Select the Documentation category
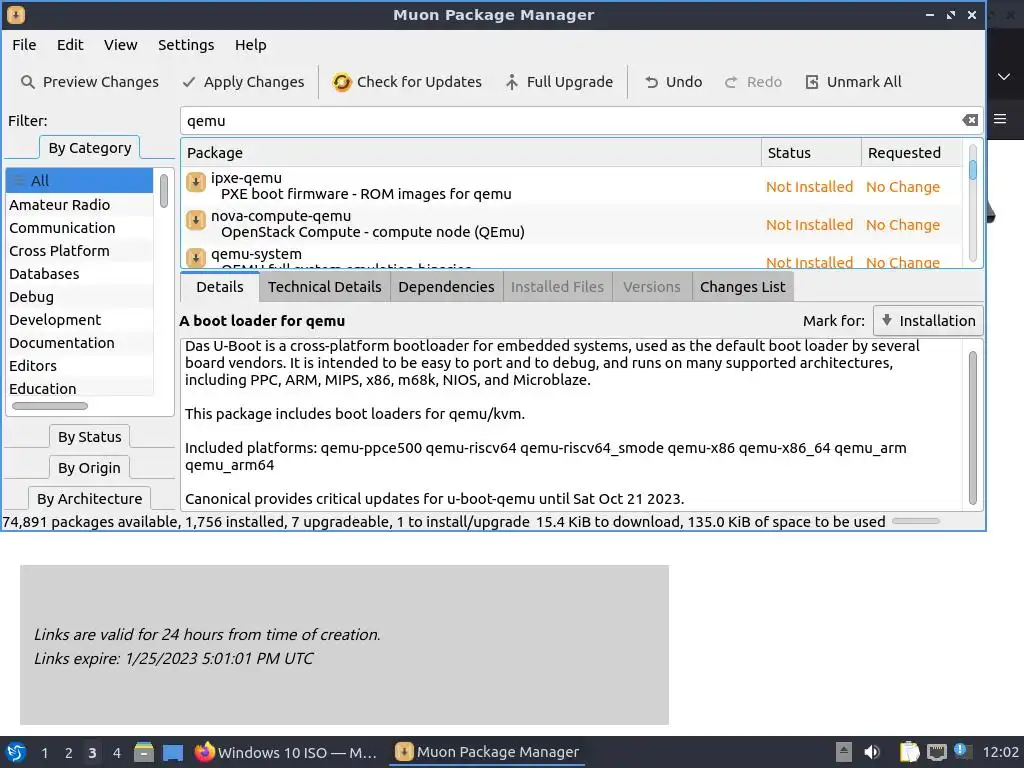This screenshot has height=768, width=1024. tap(79, 343)
